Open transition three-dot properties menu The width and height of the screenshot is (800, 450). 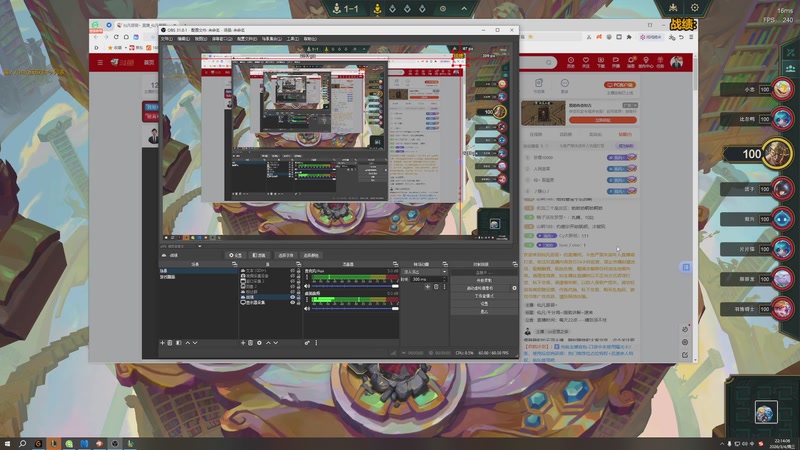444,287
